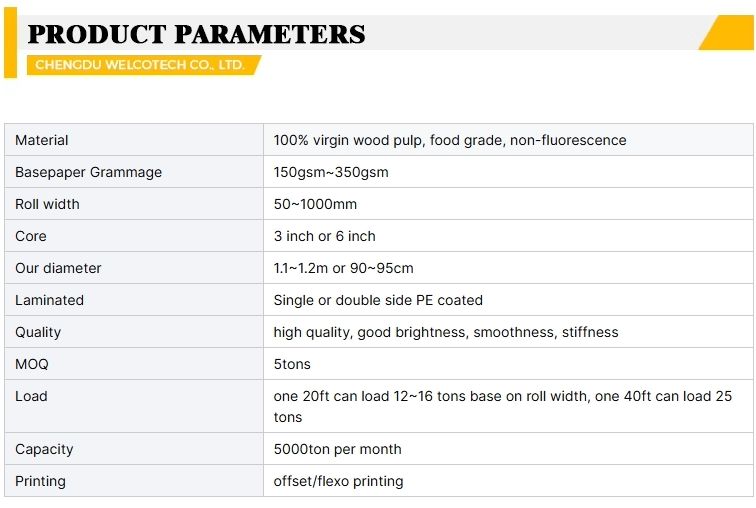Select the Roll width label
This screenshot has height=508, width=756.
pyautogui.click(x=47, y=204)
